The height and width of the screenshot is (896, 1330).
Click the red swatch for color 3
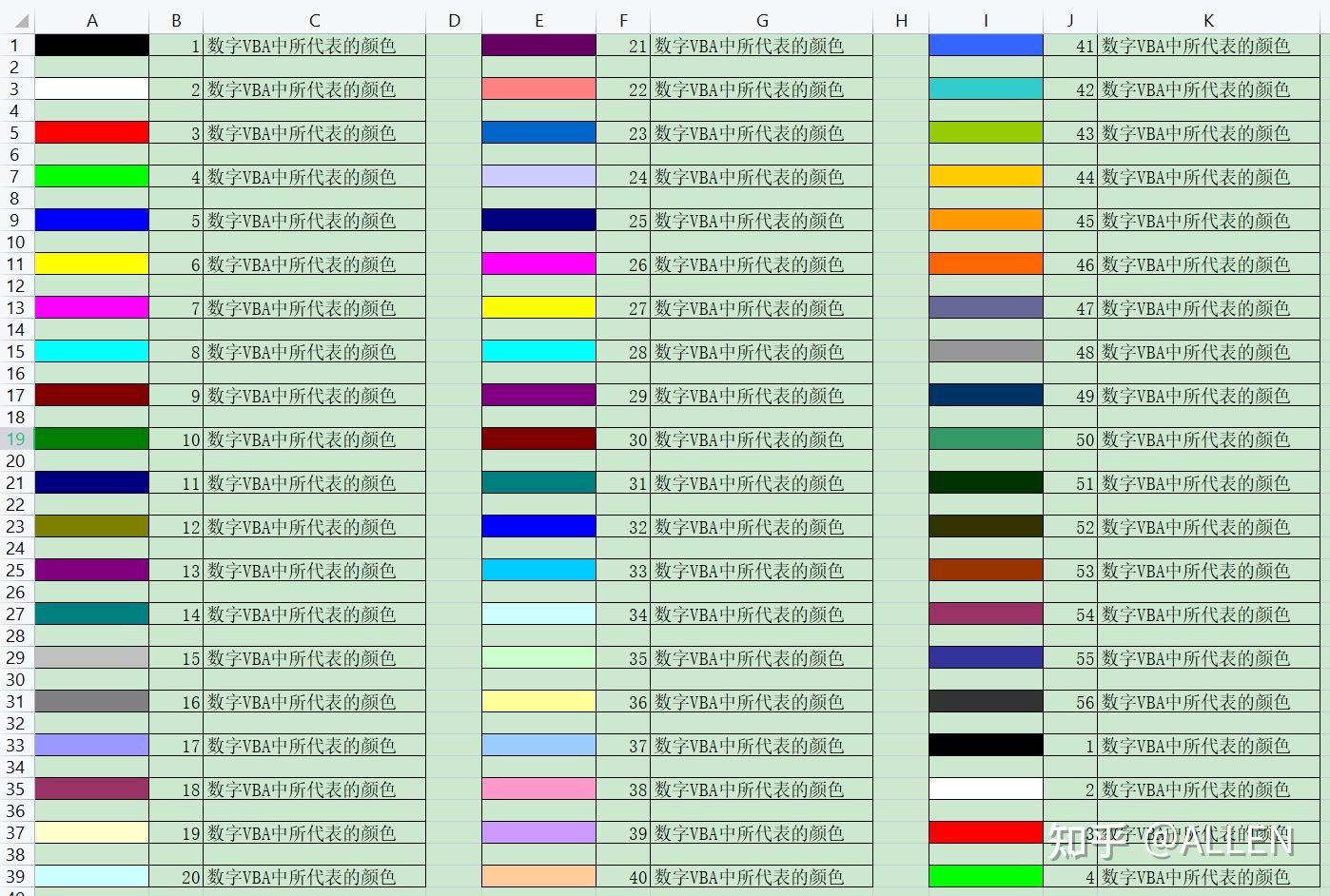[91, 132]
